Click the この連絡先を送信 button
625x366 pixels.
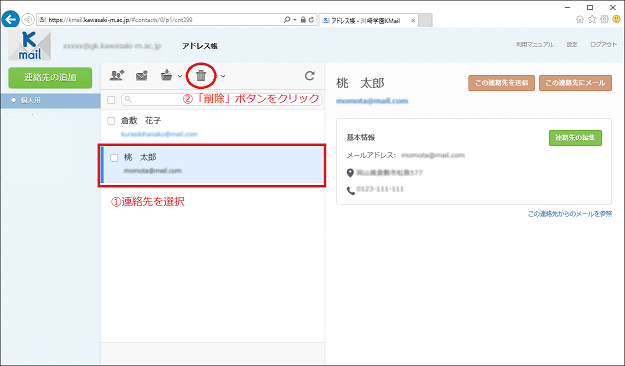pos(501,83)
